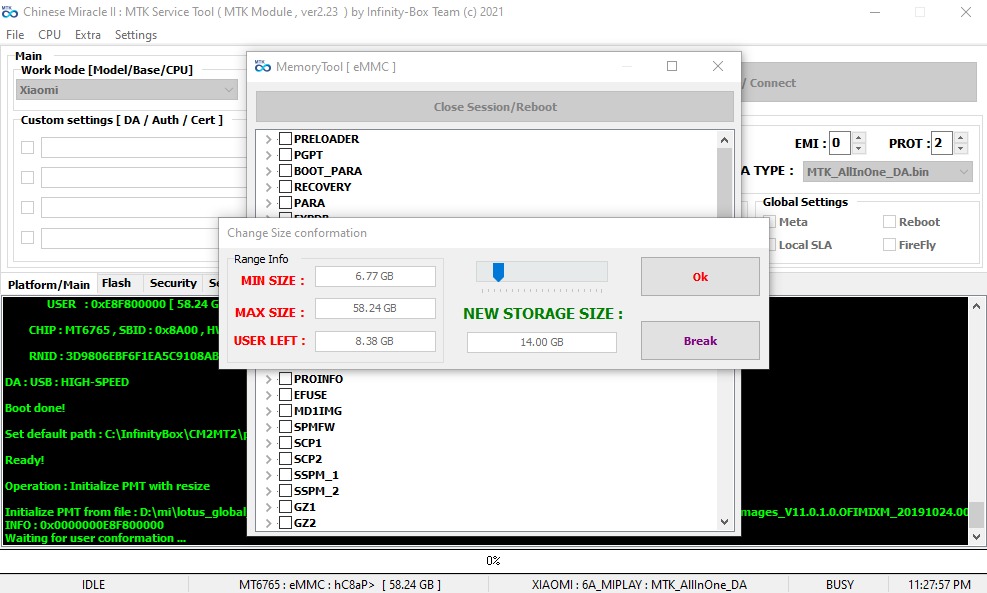Image resolution: width=987 pixels, height=593 pixels.
Task: Expand the PROINFO tree node
Action: (x=268, y=379)
